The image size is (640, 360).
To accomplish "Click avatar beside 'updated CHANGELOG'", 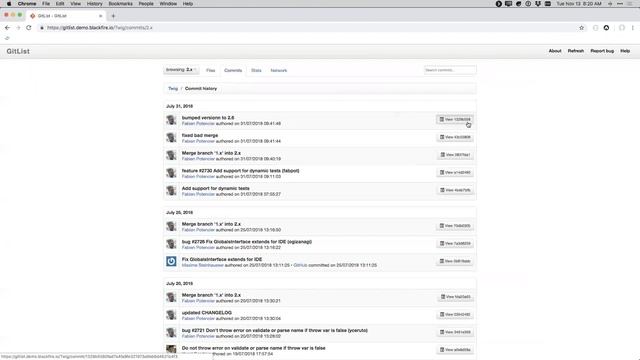I will click(x=171, y=315).
